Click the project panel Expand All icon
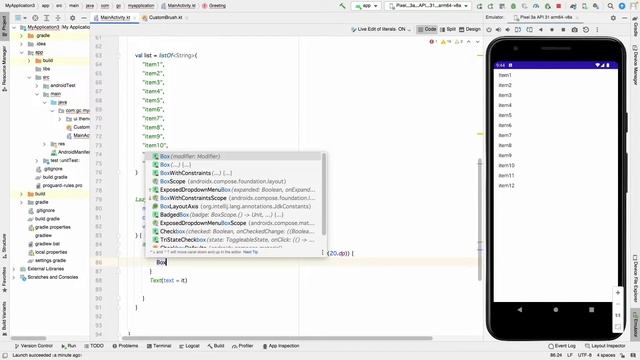 tap(47, 18)
